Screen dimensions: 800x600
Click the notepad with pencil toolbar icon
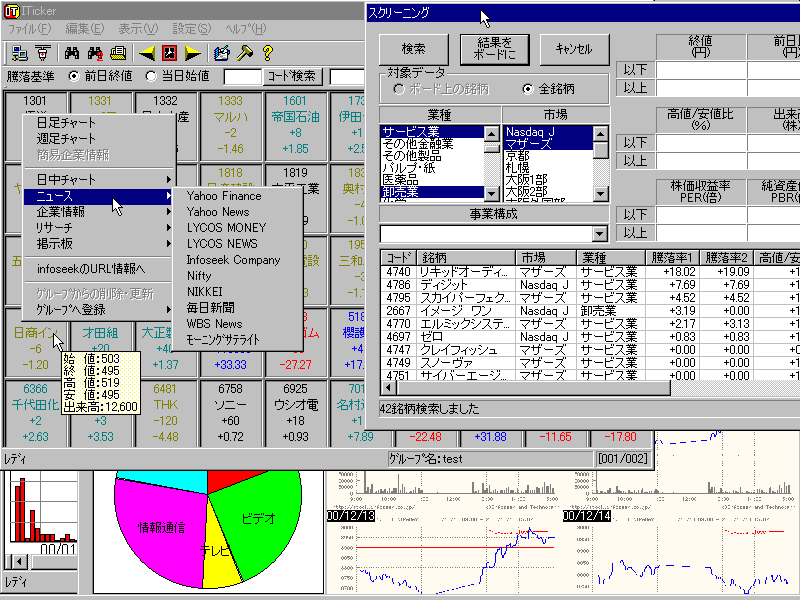pyautogui.click(x=221, y=53)
